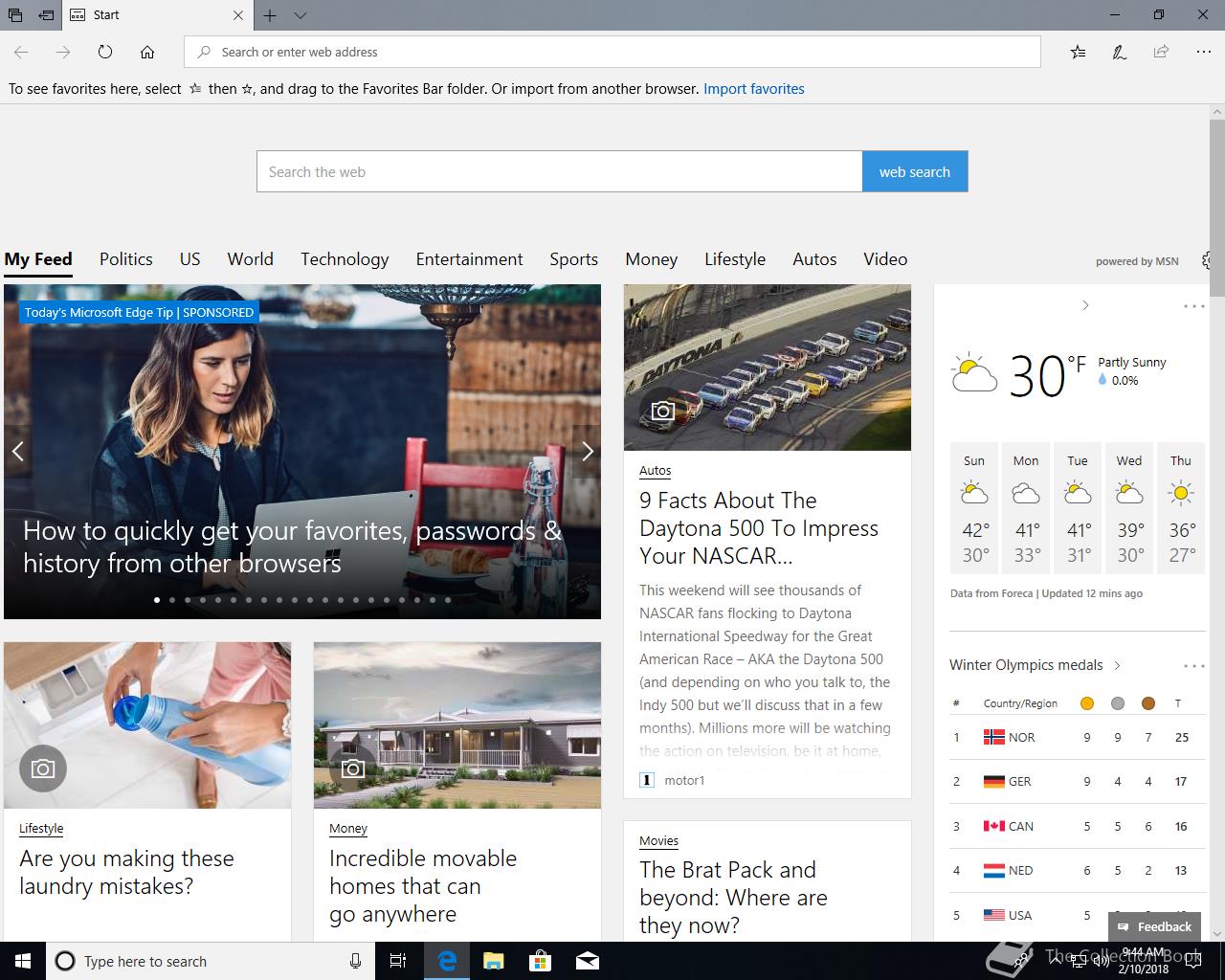Click the Thu weather forecast column
1225x980 pixels.
pyautogui.click(x=1181, y=508)
